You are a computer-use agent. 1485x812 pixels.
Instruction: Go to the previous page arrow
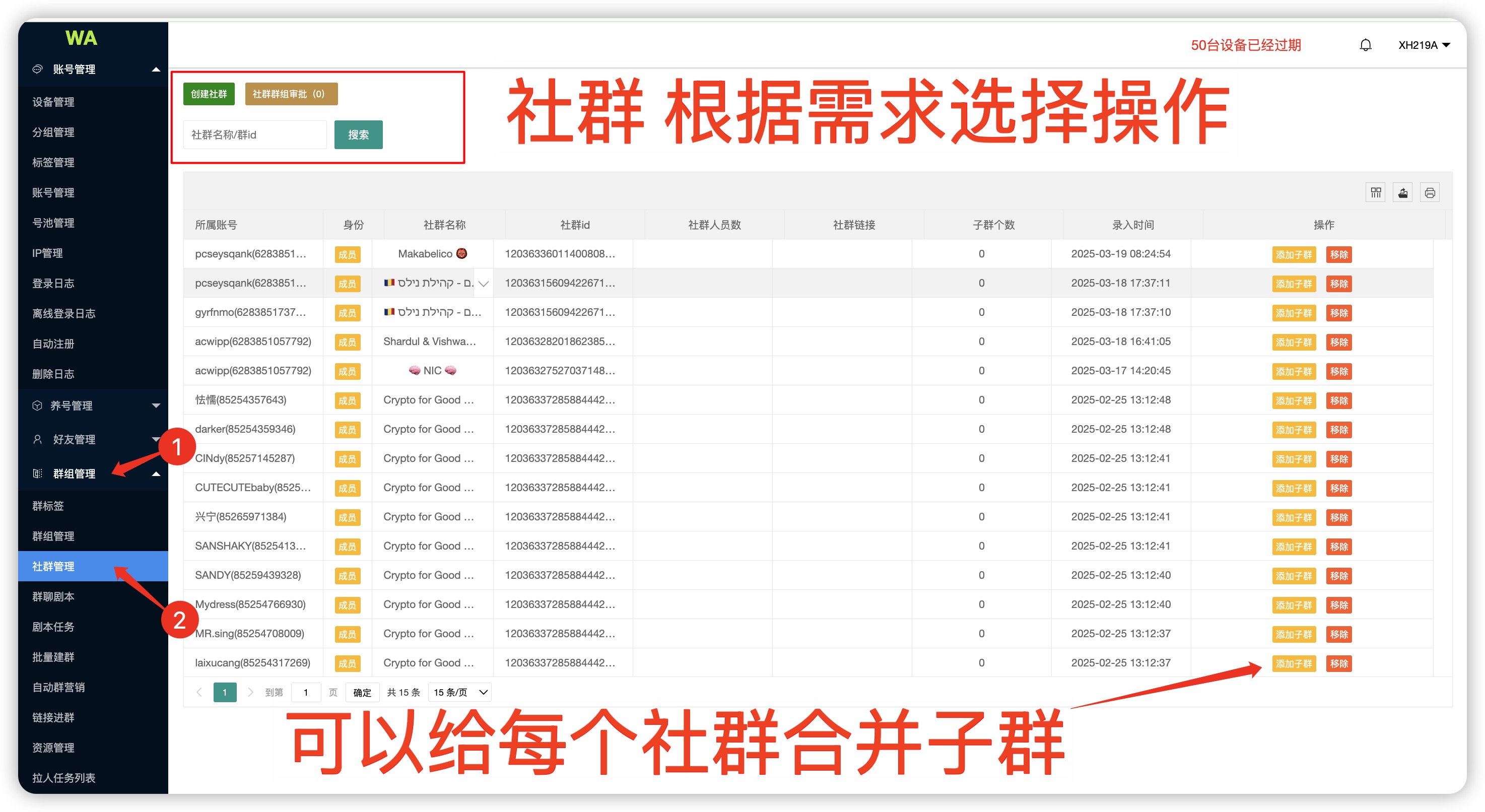[x=199, y=692]
